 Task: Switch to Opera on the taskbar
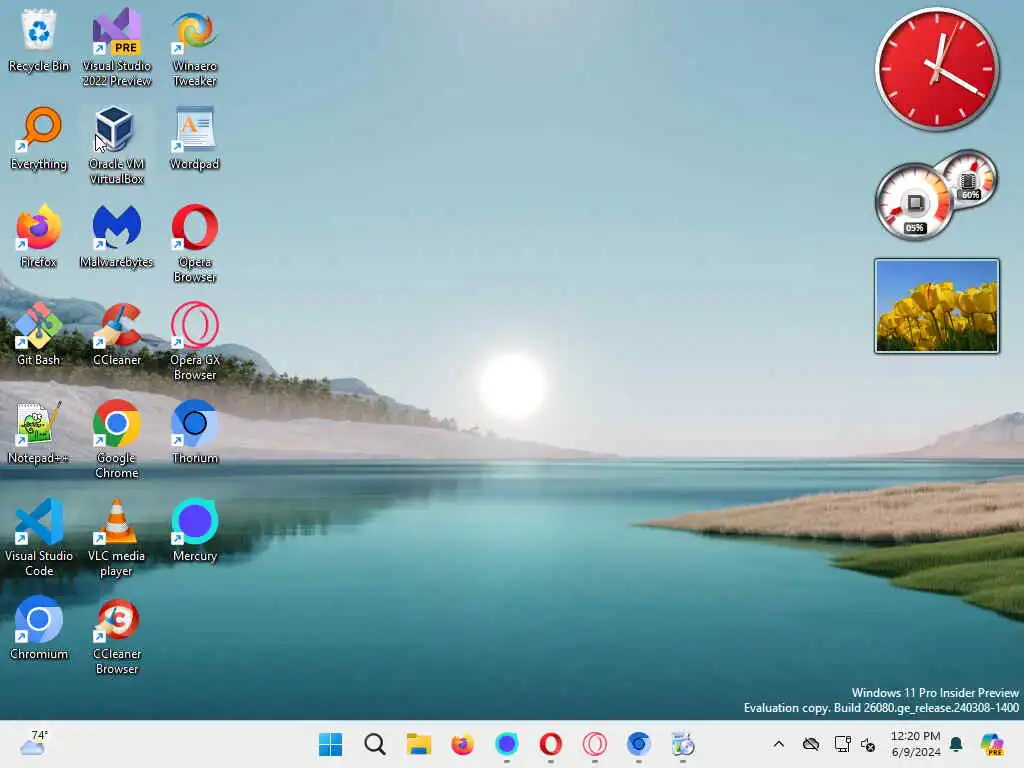tap(551, 744)
